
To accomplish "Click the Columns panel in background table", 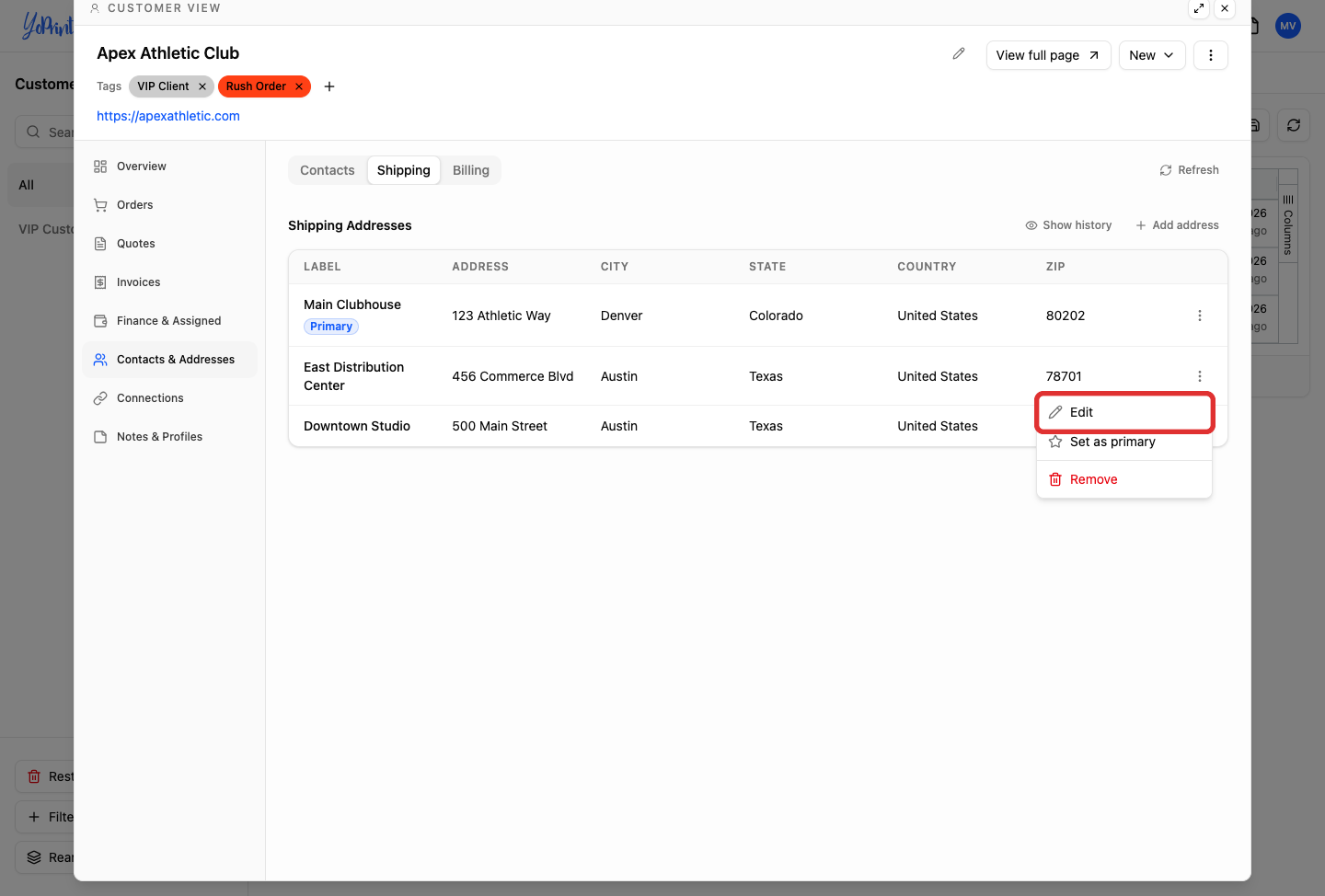I will (x=1288, y=225).
